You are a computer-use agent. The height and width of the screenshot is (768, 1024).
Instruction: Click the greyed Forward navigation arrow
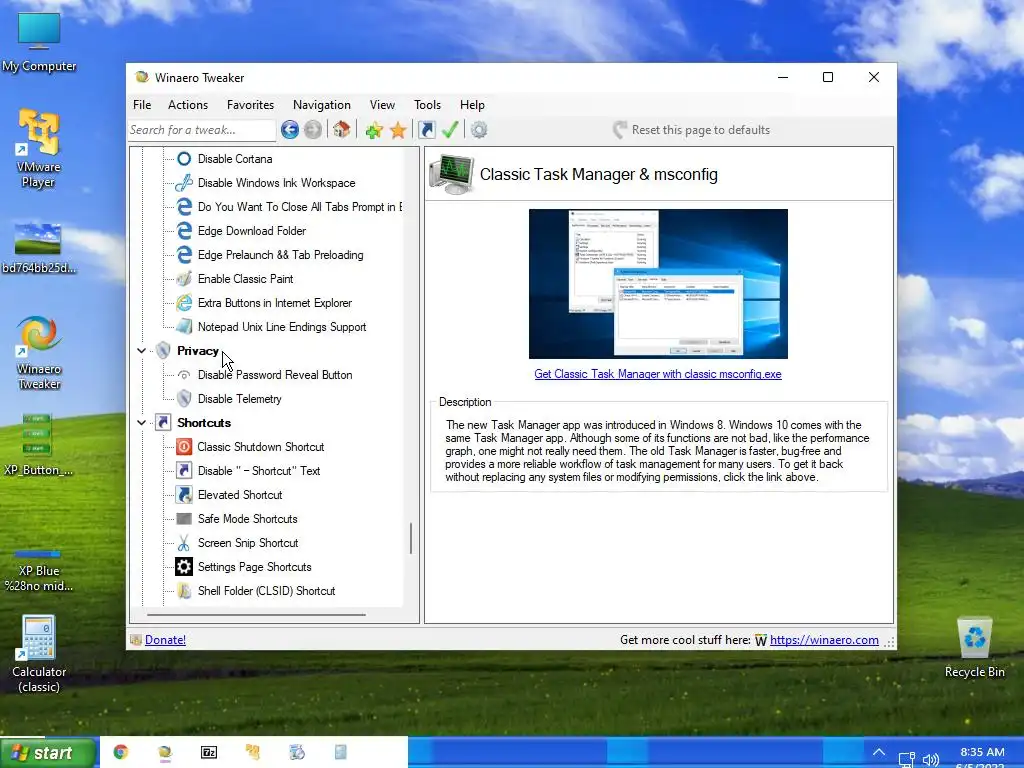[313, 130]
